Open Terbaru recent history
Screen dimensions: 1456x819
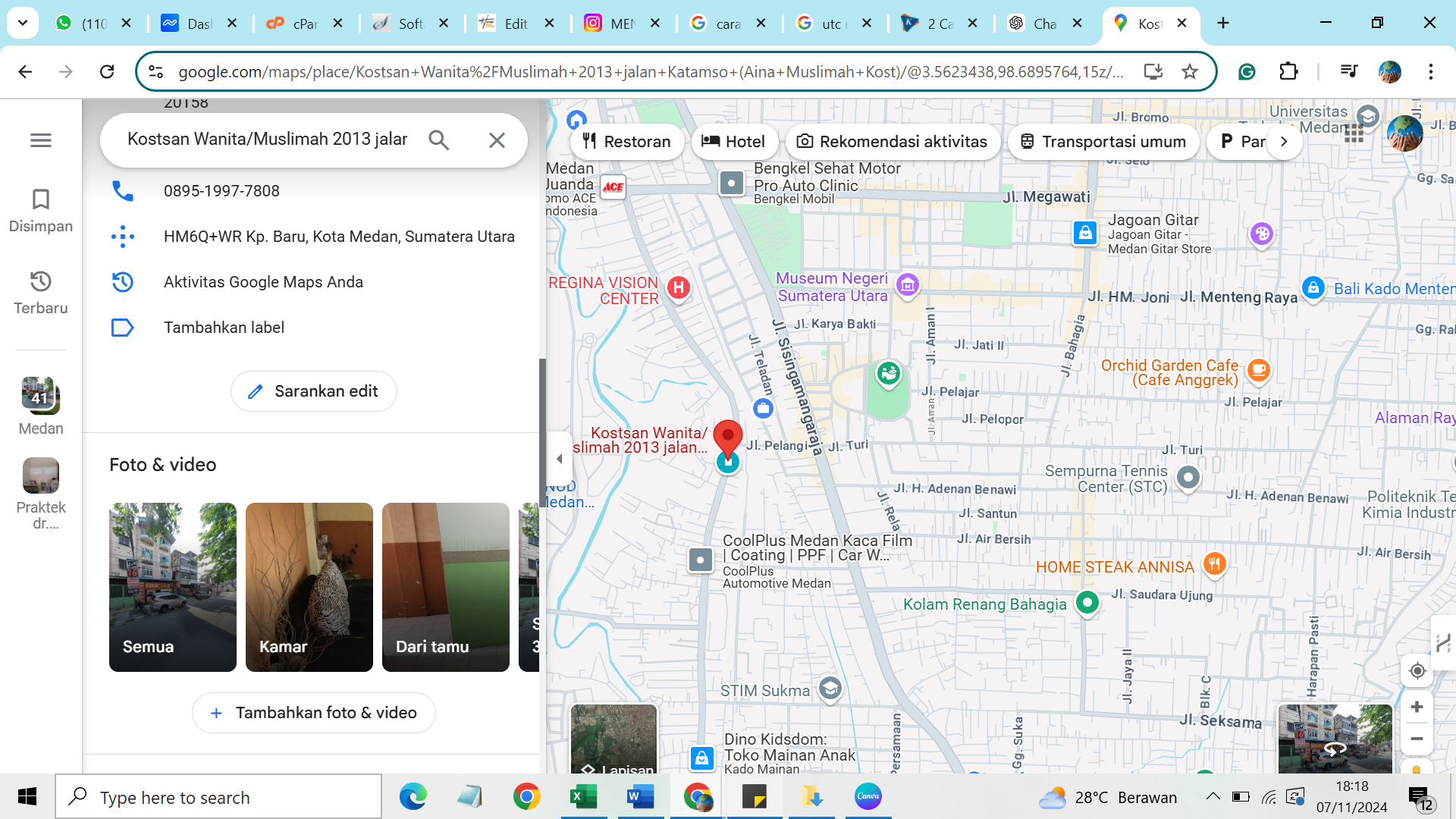click(41, 293)
